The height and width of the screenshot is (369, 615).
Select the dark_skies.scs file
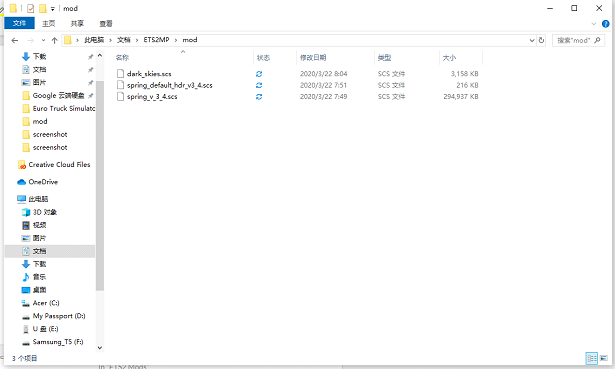(149, 74)
